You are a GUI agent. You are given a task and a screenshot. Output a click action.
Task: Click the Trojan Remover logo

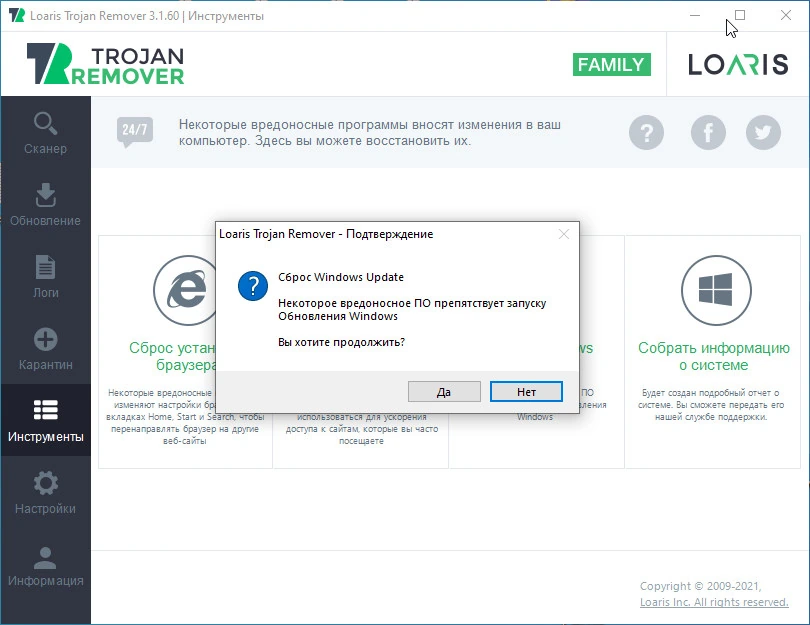105,64
